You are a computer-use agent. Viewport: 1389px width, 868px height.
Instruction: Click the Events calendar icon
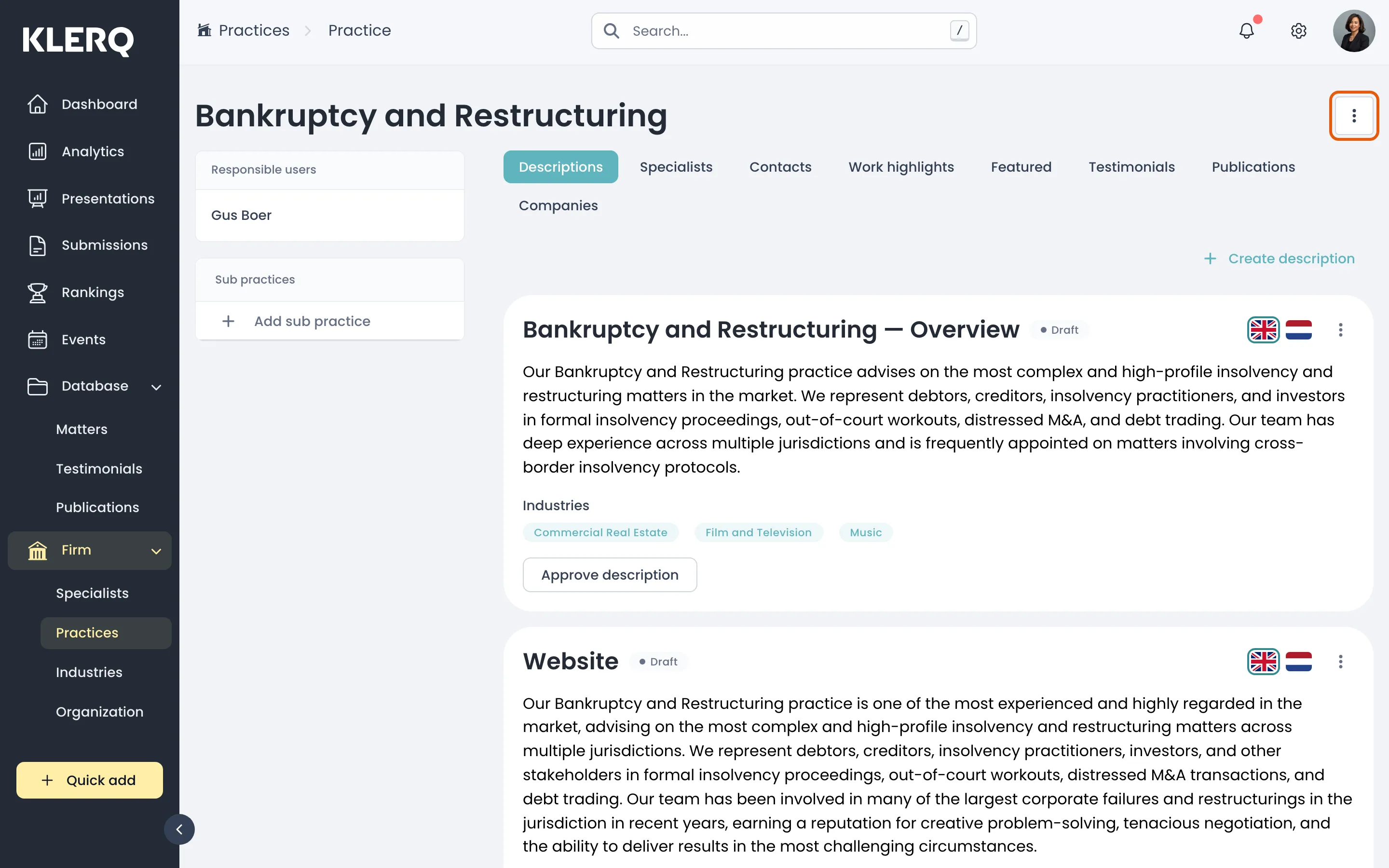37,339
